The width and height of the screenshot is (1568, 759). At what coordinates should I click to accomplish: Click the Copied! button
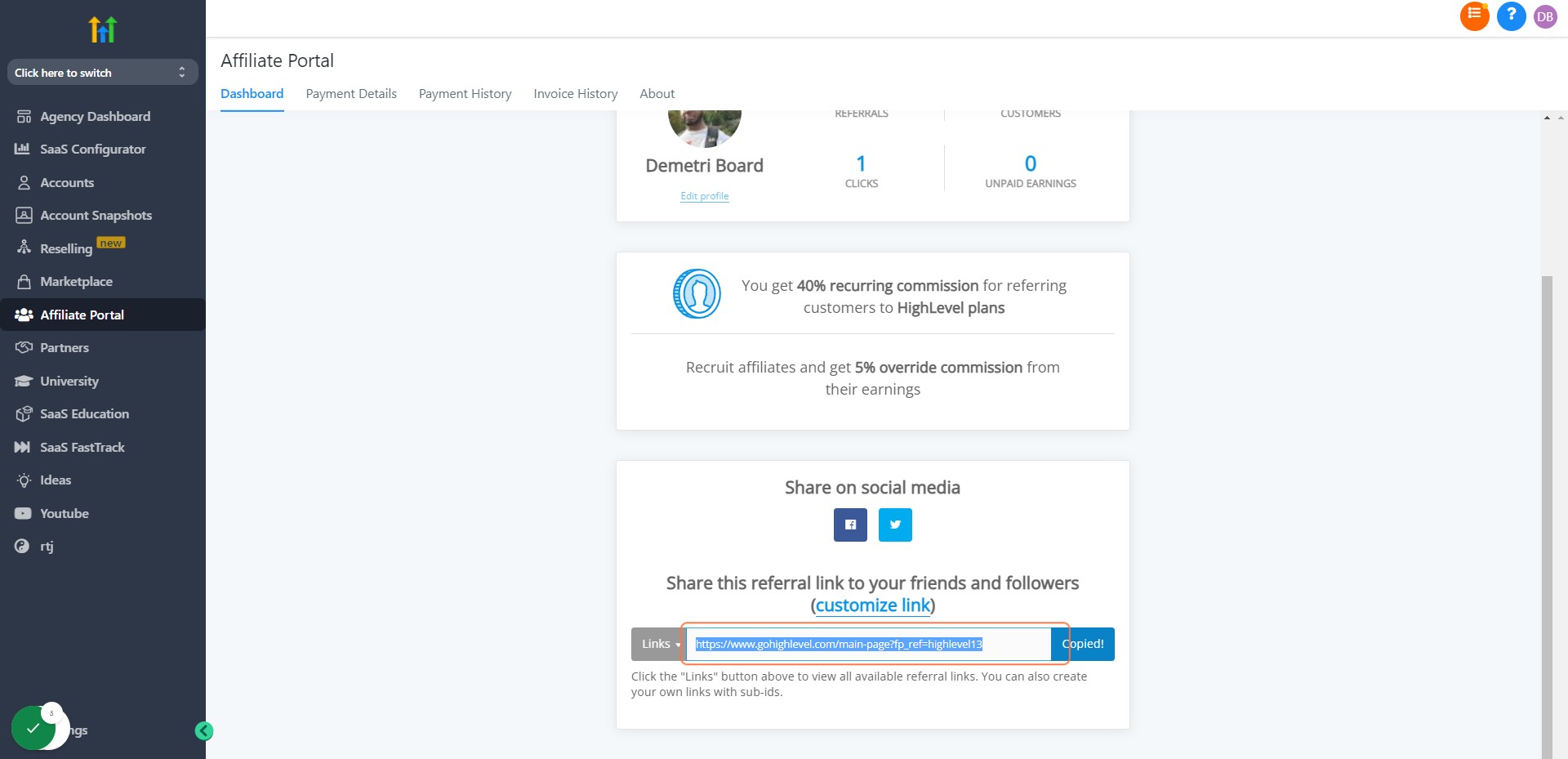coord(1083,644)
